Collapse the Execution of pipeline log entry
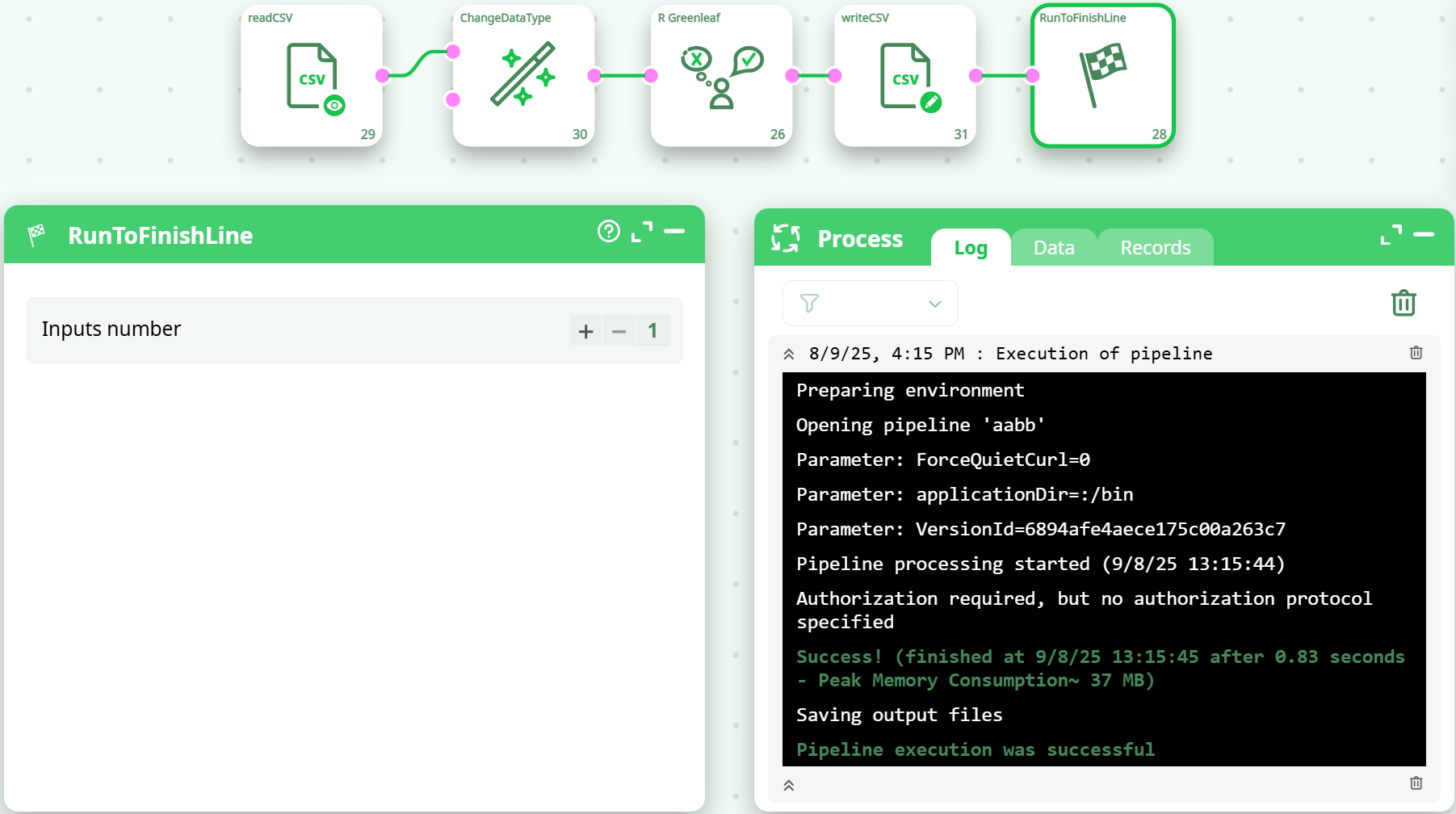Image resolution: width=1456 pixels, height=814 pixels. pyautogui.click(x=789, y=354)
